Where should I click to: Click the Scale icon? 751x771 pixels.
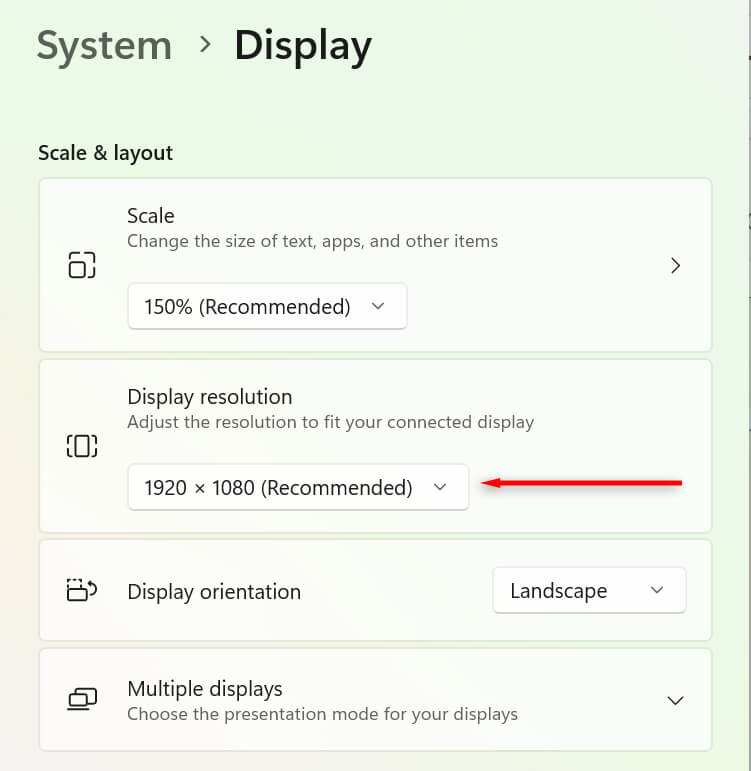pos(82,265)
